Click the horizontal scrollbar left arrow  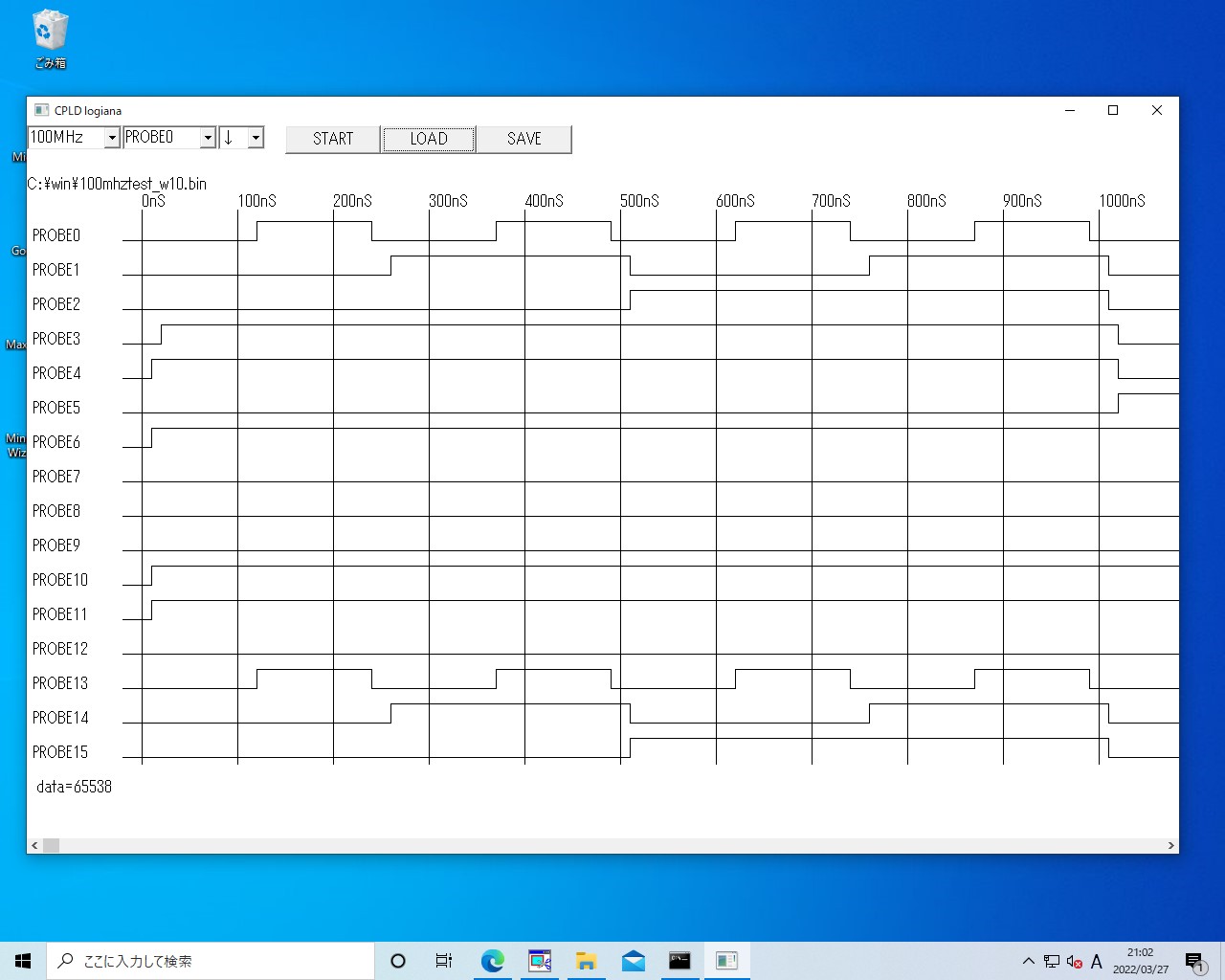pyautogui.click(x=34, y=845)
